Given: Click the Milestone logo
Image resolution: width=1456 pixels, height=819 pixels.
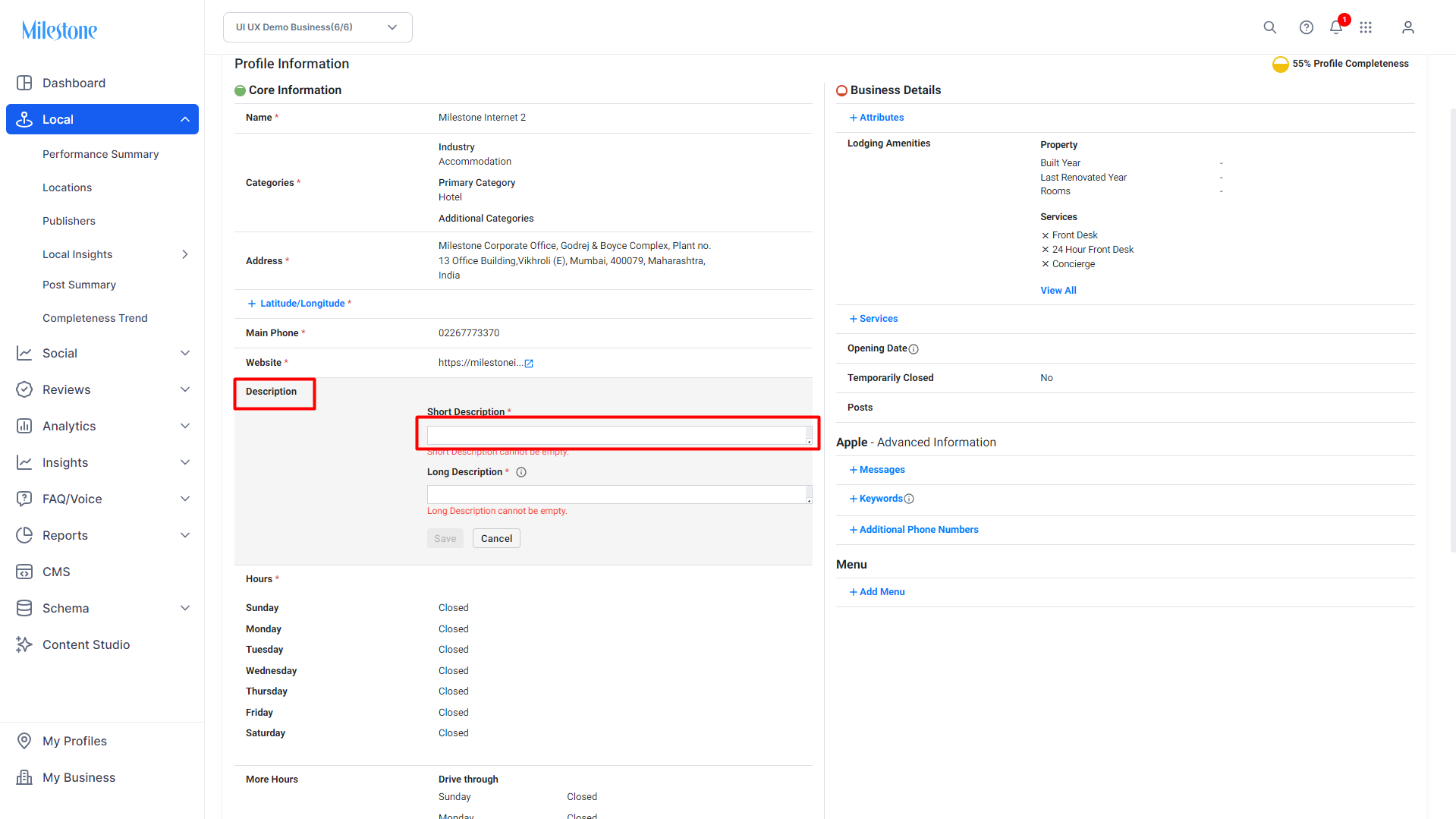Looking at the screenshot, I should point(59,30).
